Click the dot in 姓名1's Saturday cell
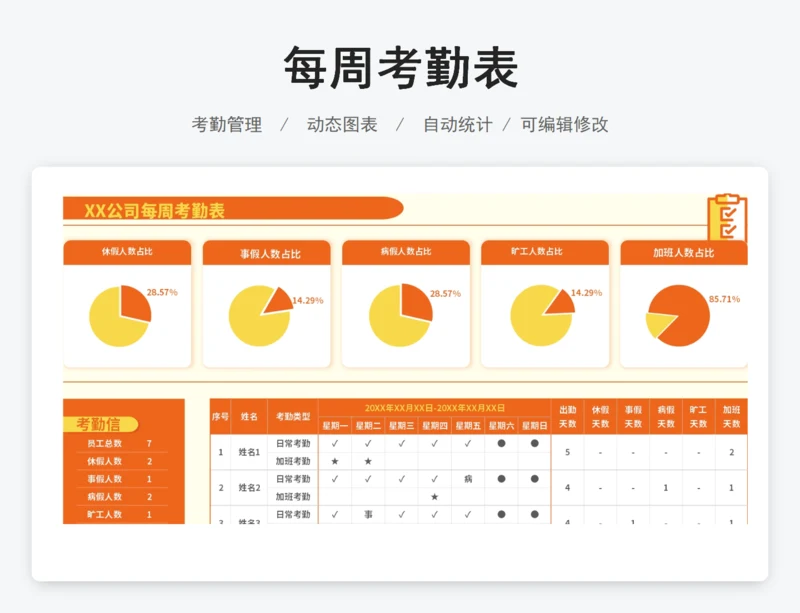The image size is (800, 613). coord(502,443)
